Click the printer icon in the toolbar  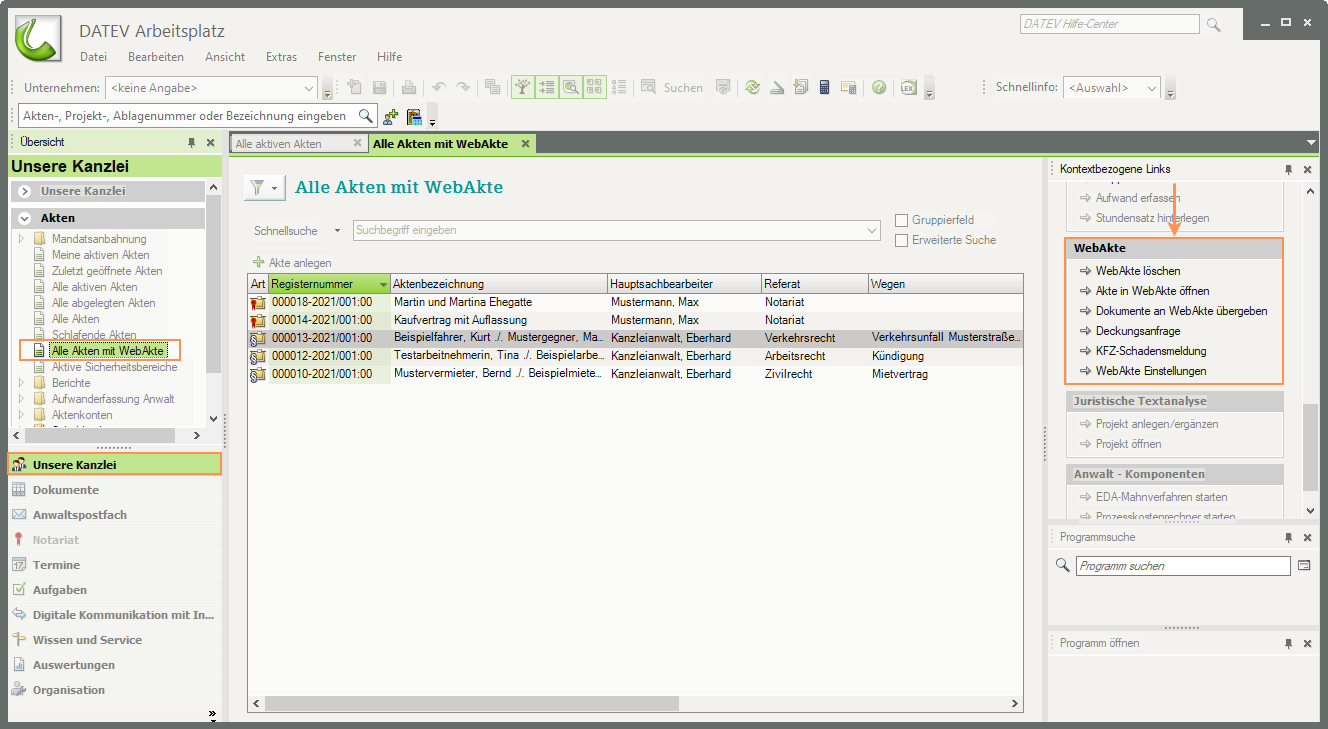pyautogui.click(x=409, y=88)
